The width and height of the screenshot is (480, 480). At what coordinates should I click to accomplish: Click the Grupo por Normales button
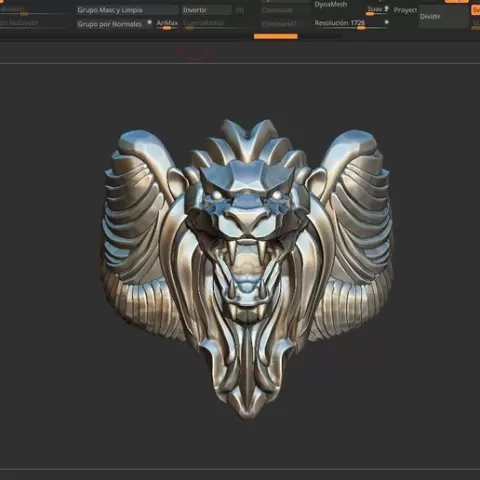114,24
